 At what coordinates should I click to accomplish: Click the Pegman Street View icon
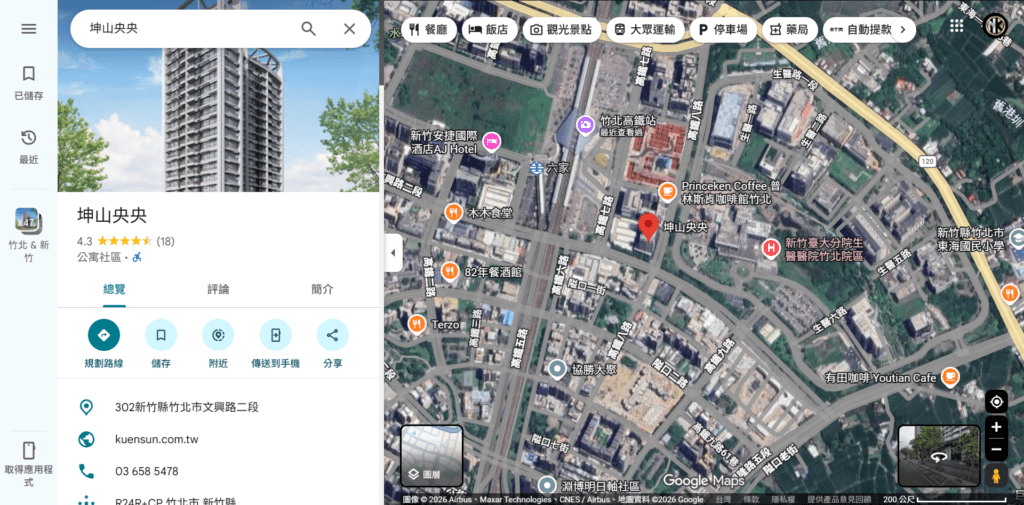point(997,476)
